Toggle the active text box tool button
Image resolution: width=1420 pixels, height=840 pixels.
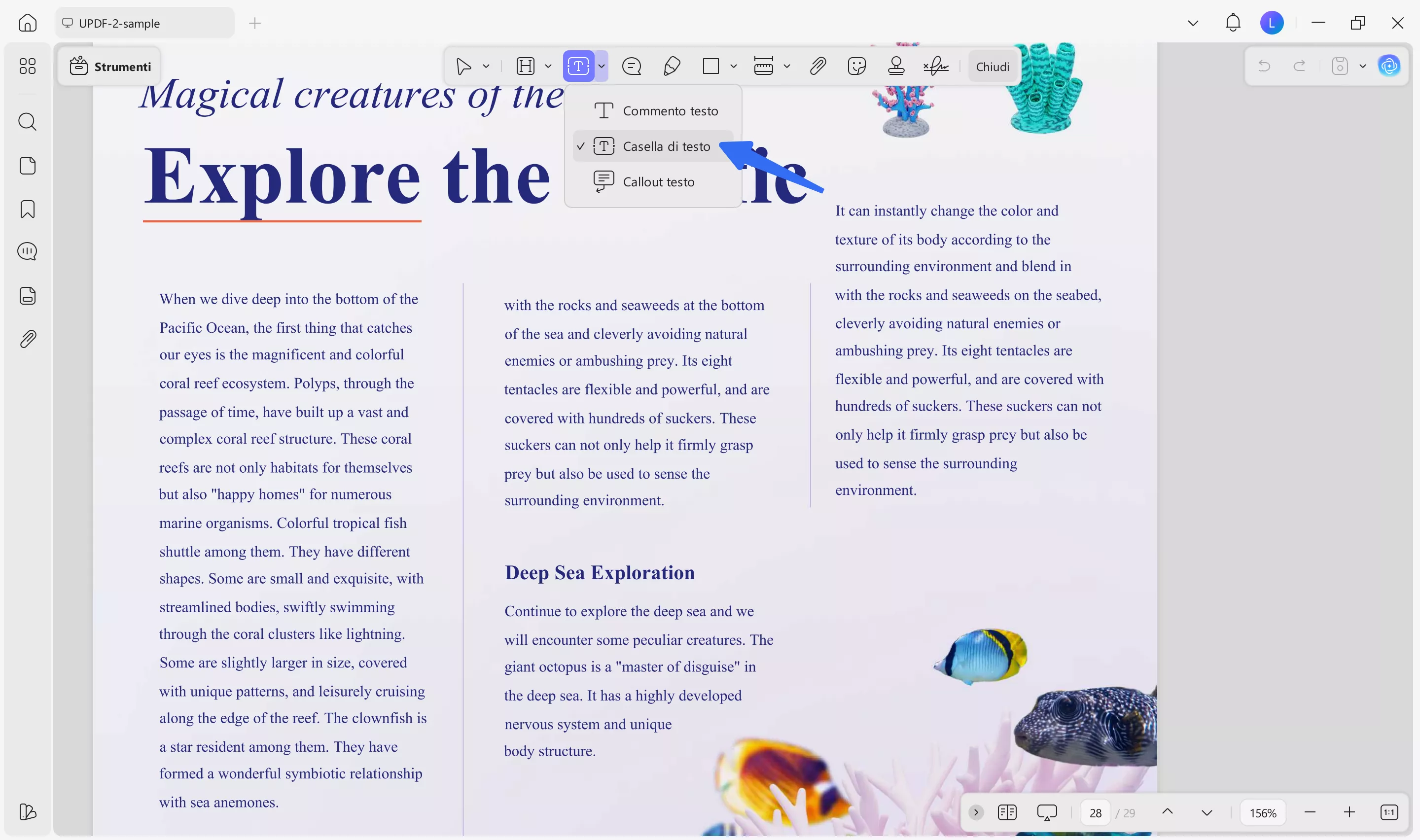578,67
